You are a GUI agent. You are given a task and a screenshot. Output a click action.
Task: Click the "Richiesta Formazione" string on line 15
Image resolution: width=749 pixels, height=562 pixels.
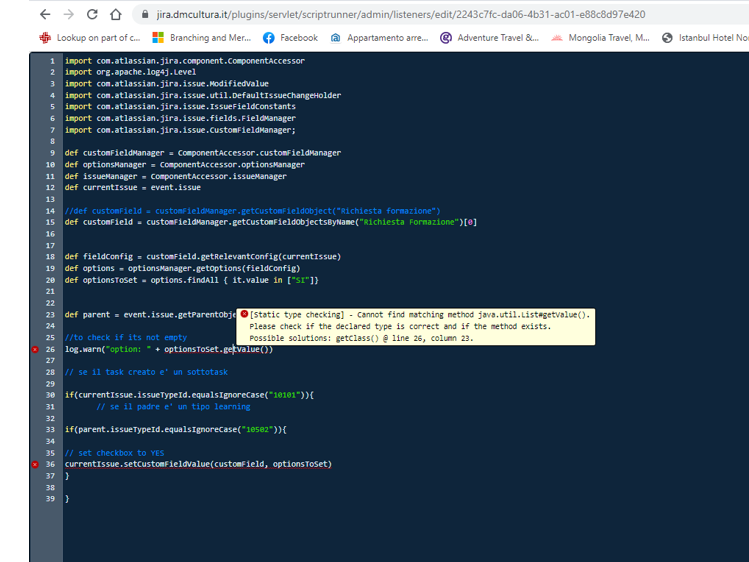(x=409, y=222)
